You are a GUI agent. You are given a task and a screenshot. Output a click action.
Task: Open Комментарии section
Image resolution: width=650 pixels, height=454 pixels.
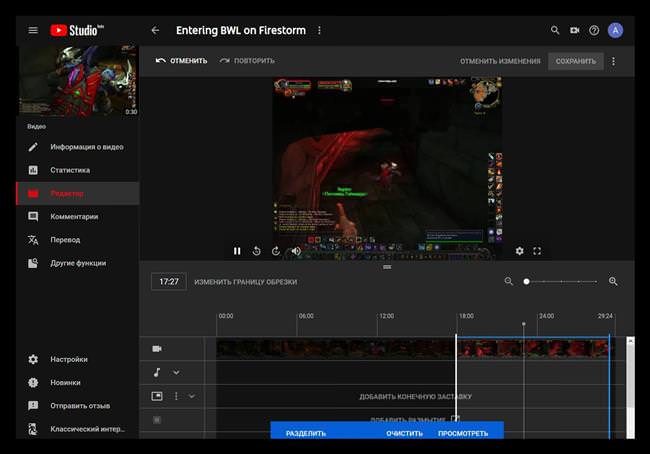[x=78, y=216]
